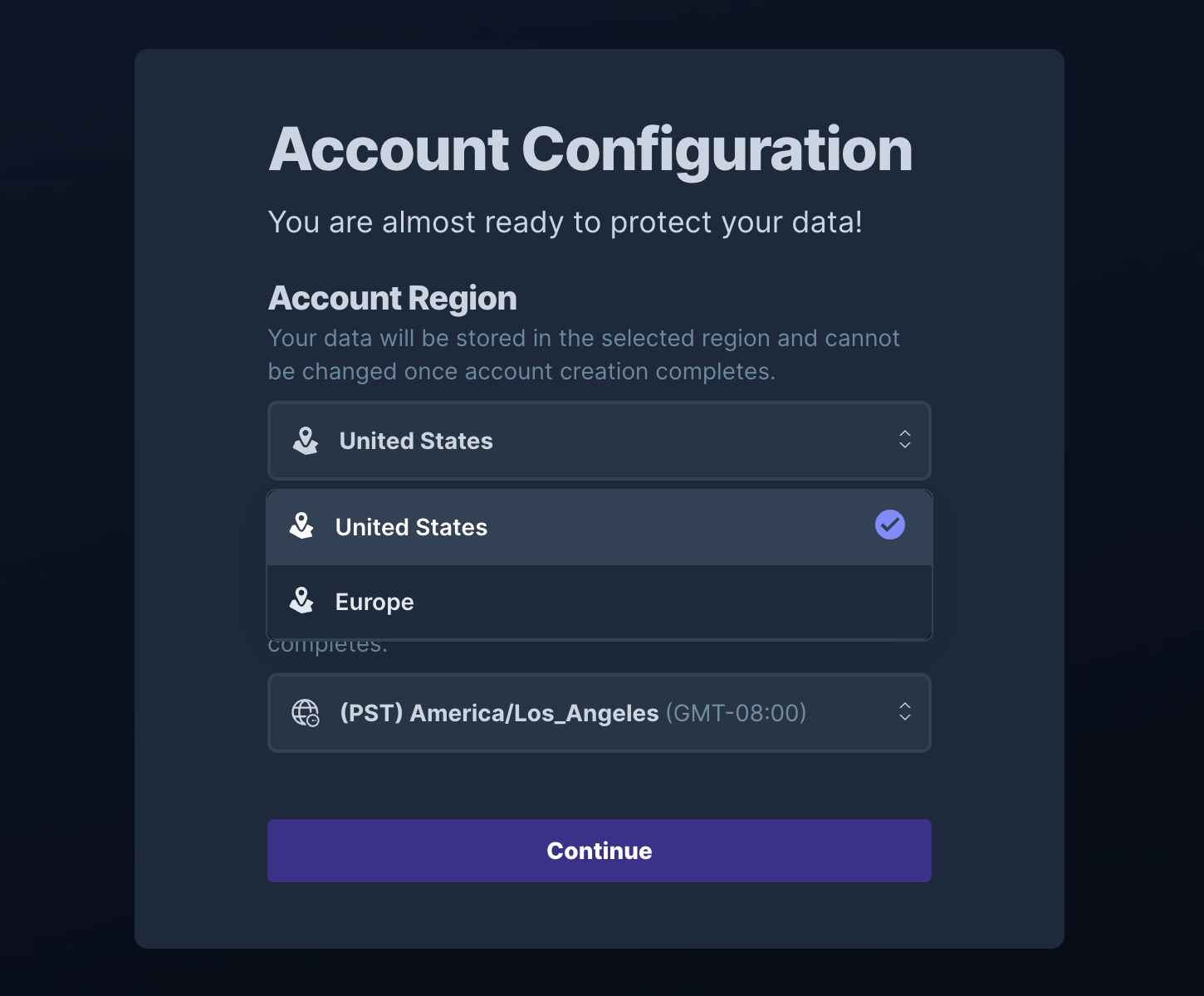Click the Continue button
1204x996 pixels.
(600, 851)
